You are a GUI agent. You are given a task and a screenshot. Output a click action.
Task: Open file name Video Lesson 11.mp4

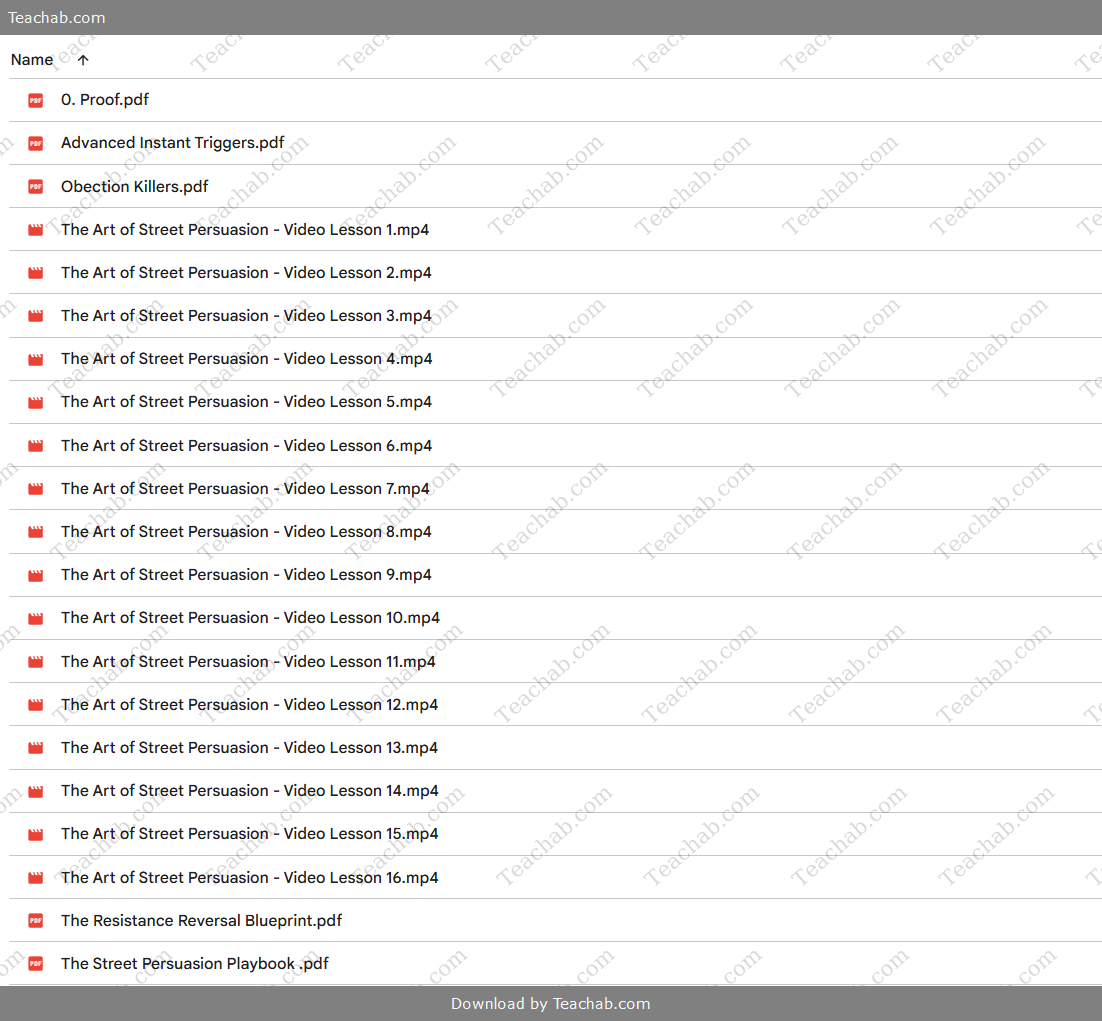[248, 661]
